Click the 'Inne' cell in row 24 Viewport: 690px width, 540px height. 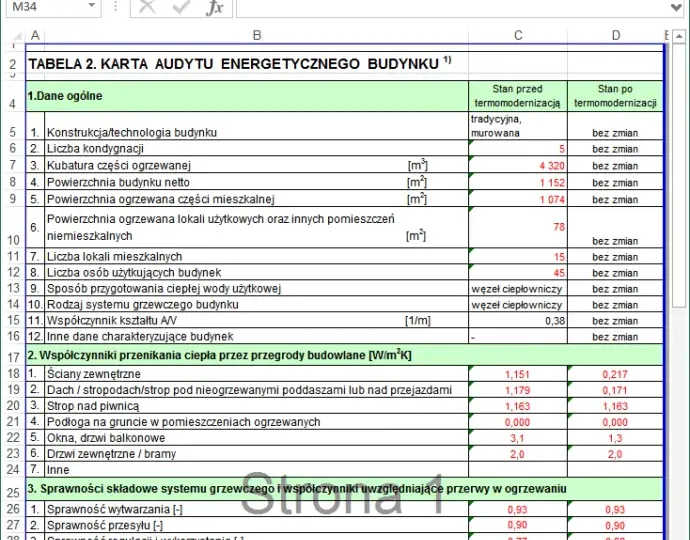[257, 470]
